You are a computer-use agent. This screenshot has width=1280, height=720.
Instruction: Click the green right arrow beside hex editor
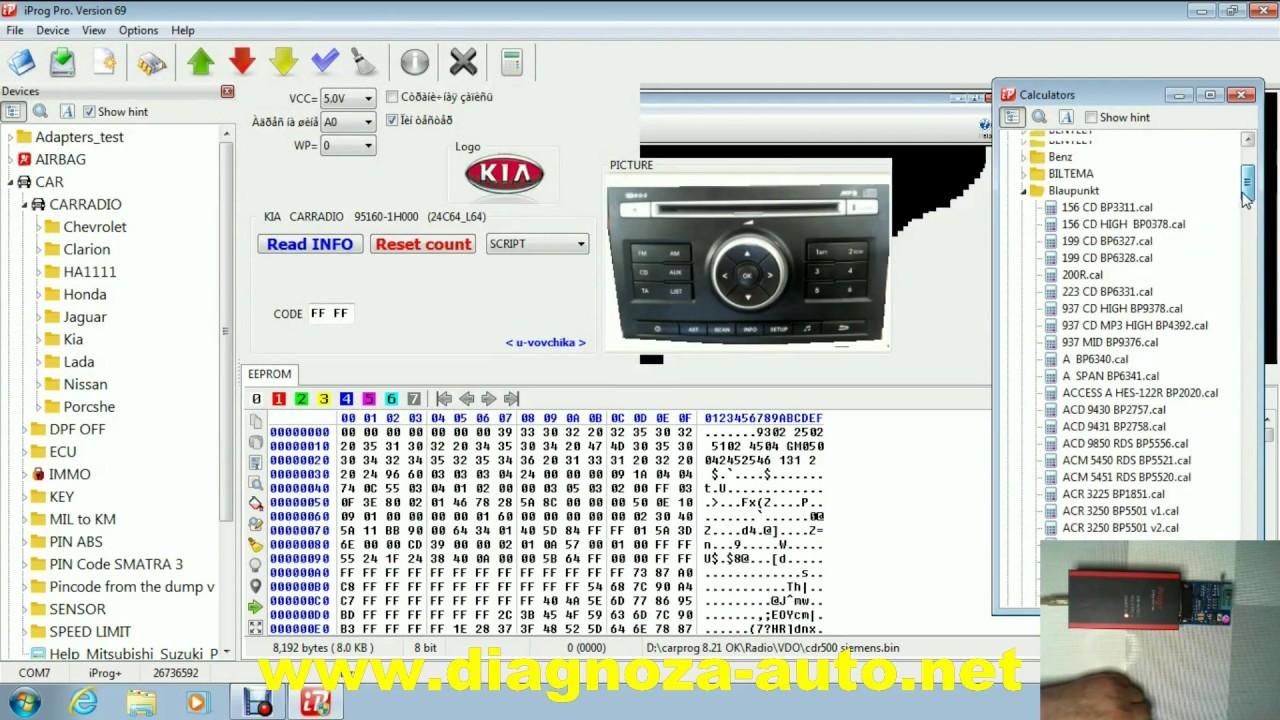pyautogui.click(x=255, y=607)
